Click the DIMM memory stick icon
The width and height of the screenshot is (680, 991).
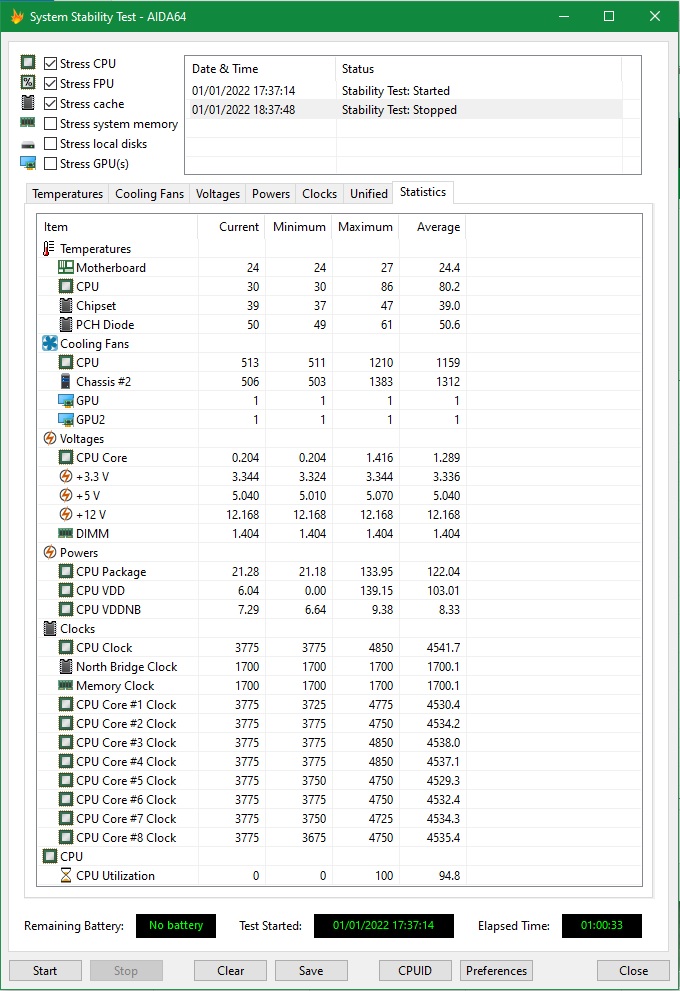coord(66,533)
